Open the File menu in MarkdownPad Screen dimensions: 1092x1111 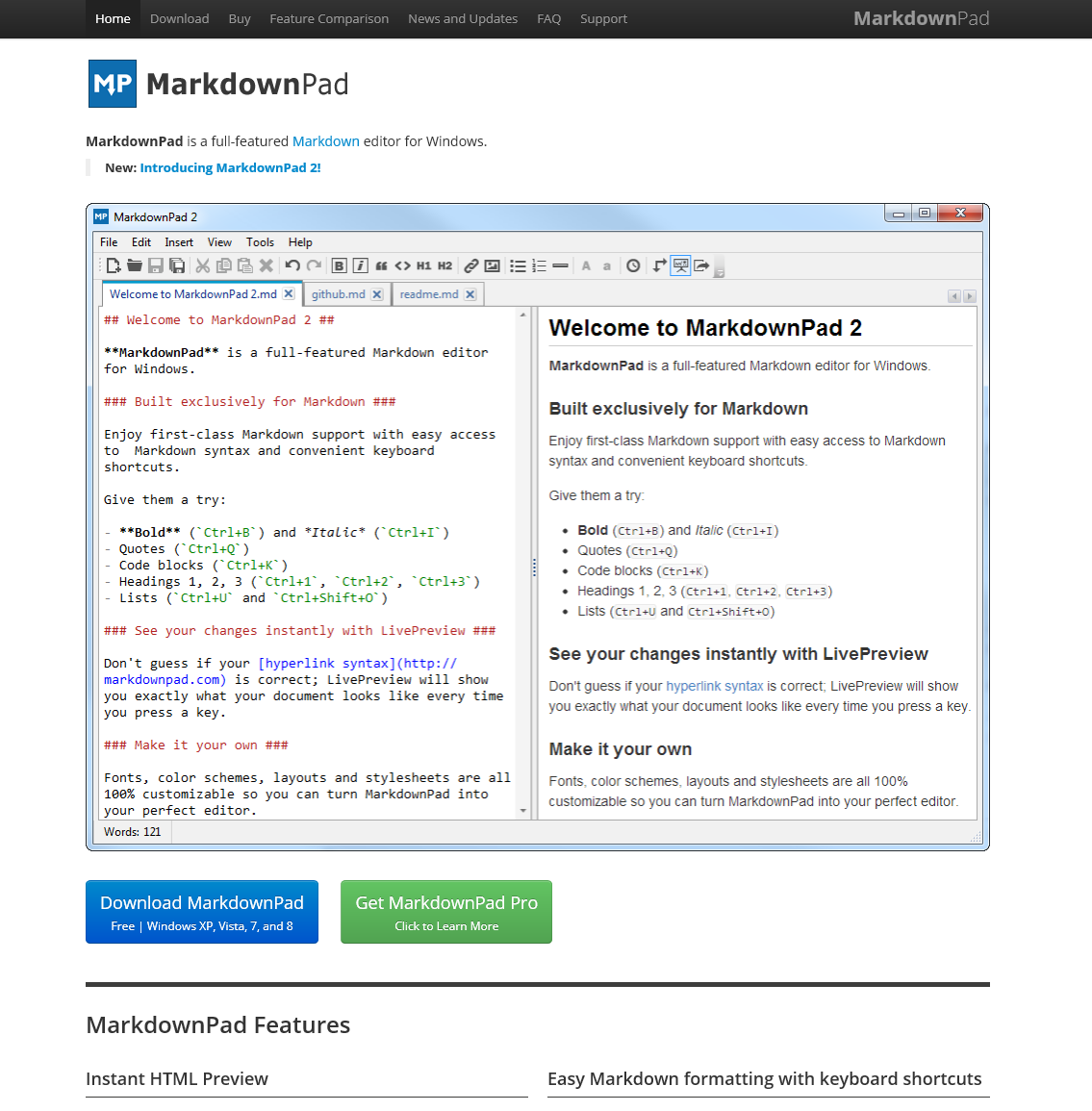click(109, 242)
